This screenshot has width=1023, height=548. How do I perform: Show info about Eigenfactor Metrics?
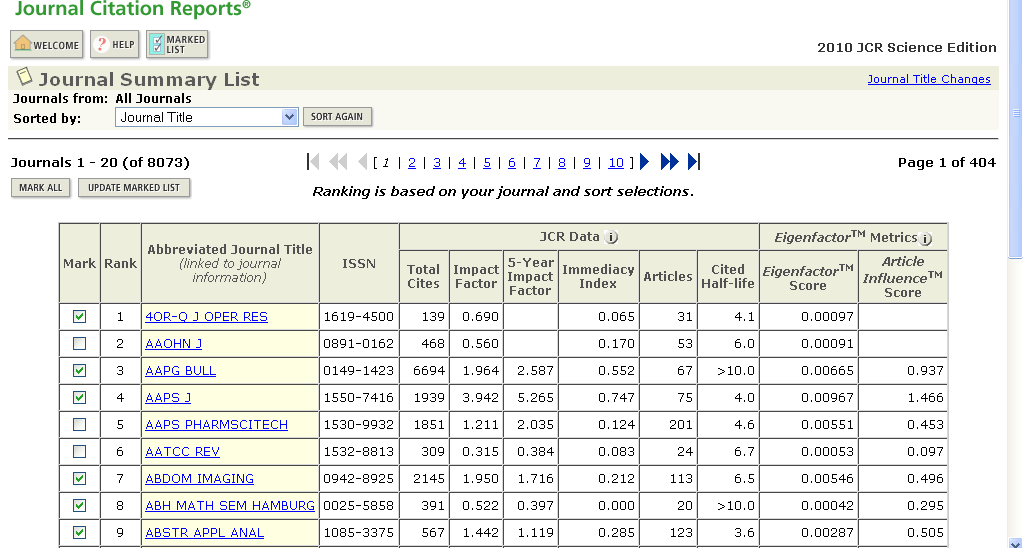tap(926, 239)
